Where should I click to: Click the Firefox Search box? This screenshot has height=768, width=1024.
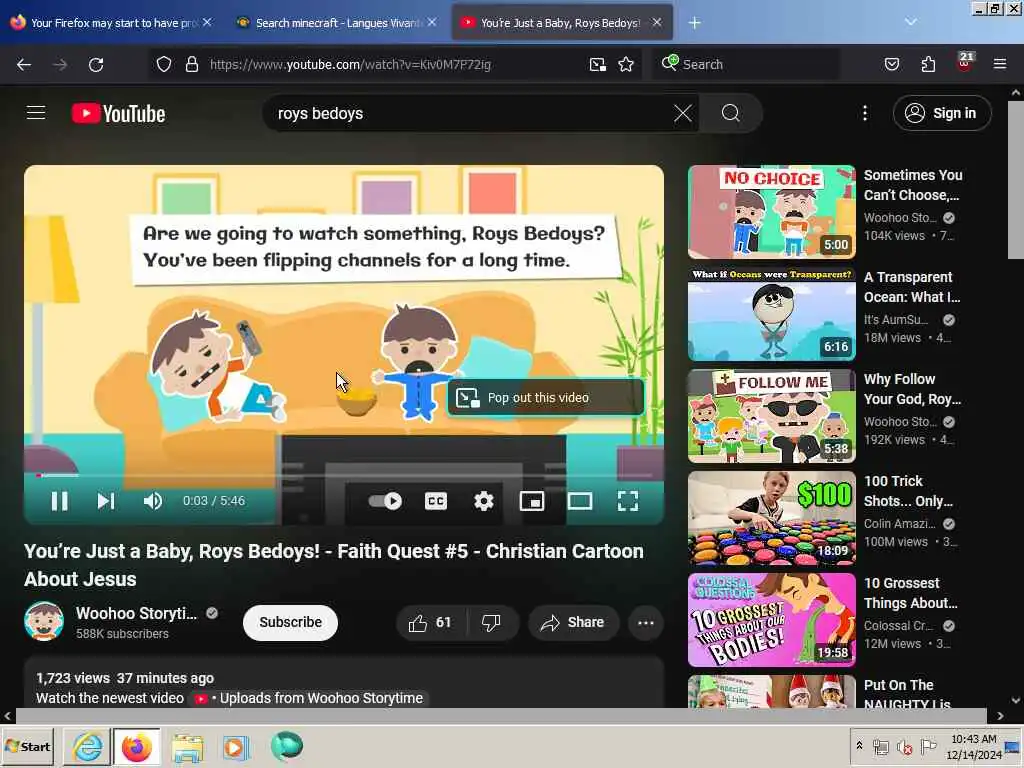746,64
